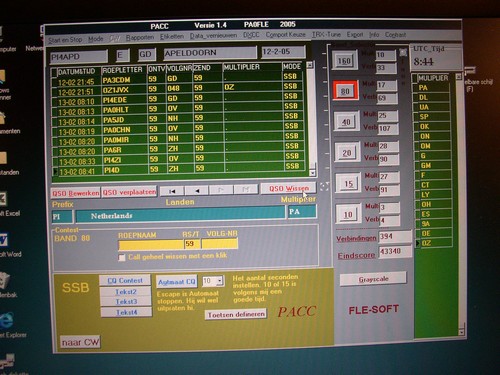500x375 pixels.
Task: Click the APELDOORN location field
Action: (x=210, y=53)
